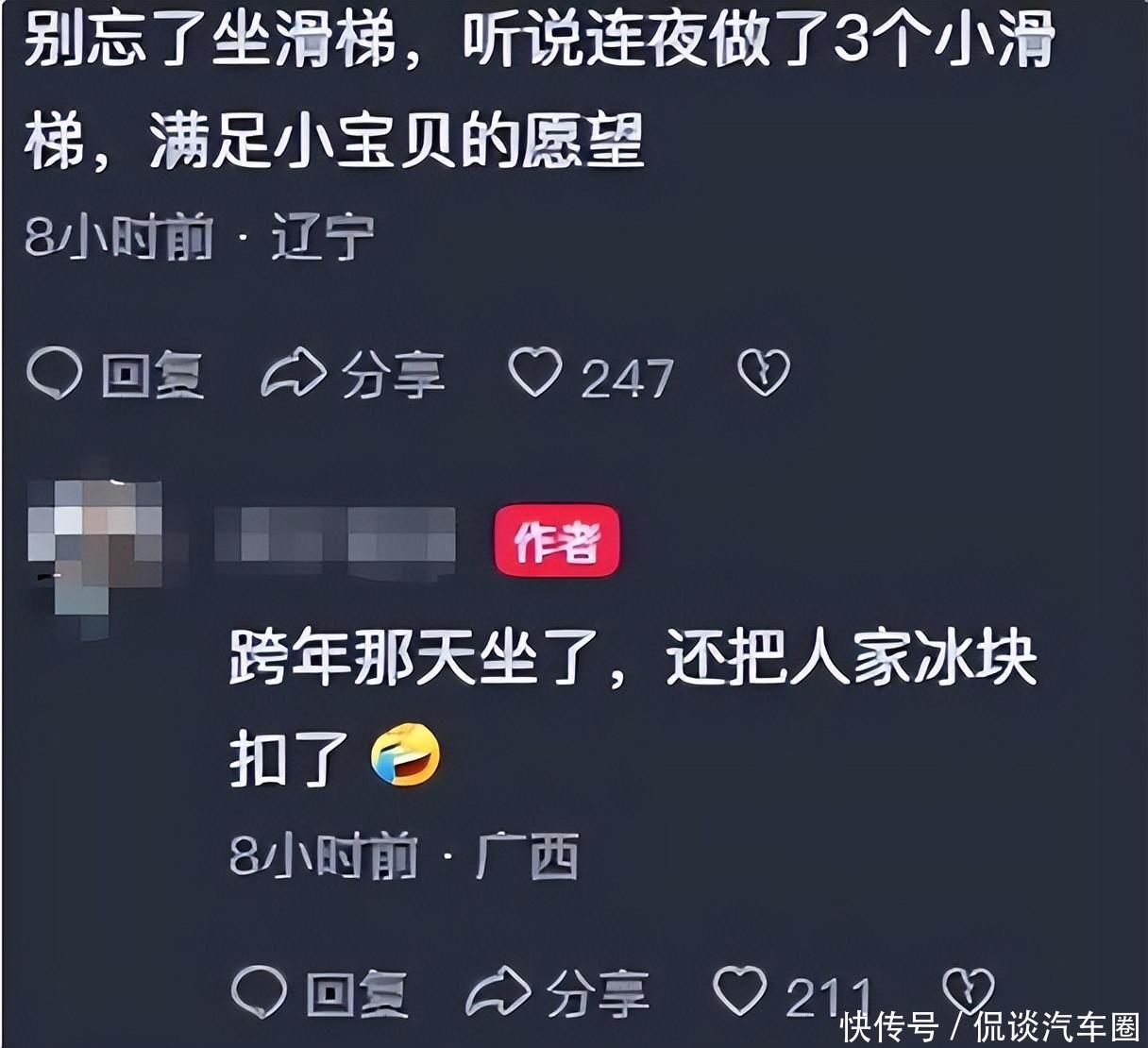
Task: Like the comment using the heart beside 247
Action: (x=535, y=372)
